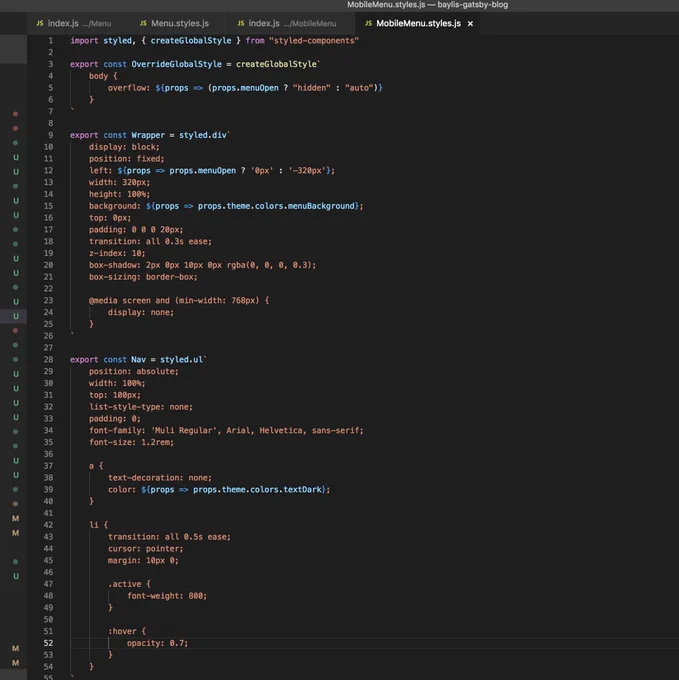
Task: Click 'display: none;' on line 24
Action: point(141,312)
